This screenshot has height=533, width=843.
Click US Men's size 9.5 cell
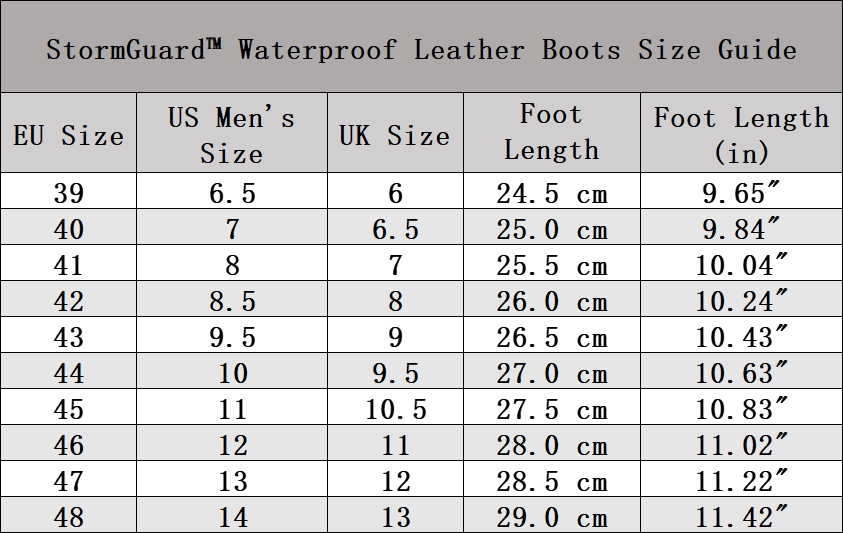pyautogui.click(x=232, y=335)
